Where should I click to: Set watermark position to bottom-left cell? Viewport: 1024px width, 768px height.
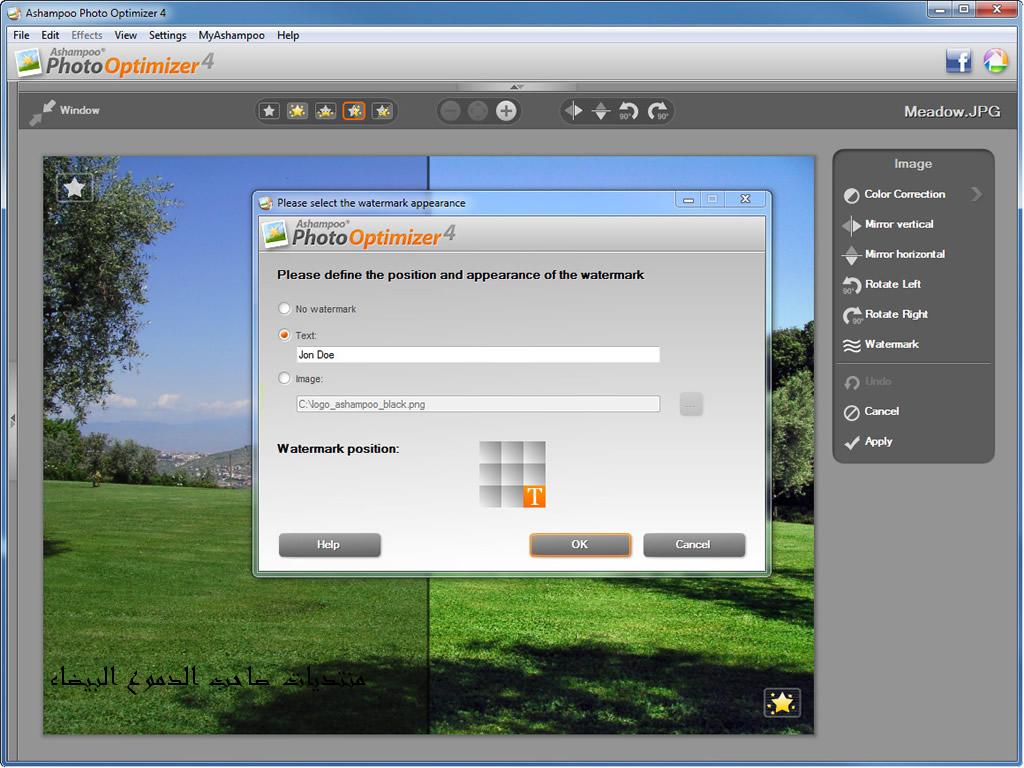pos(490,496)
